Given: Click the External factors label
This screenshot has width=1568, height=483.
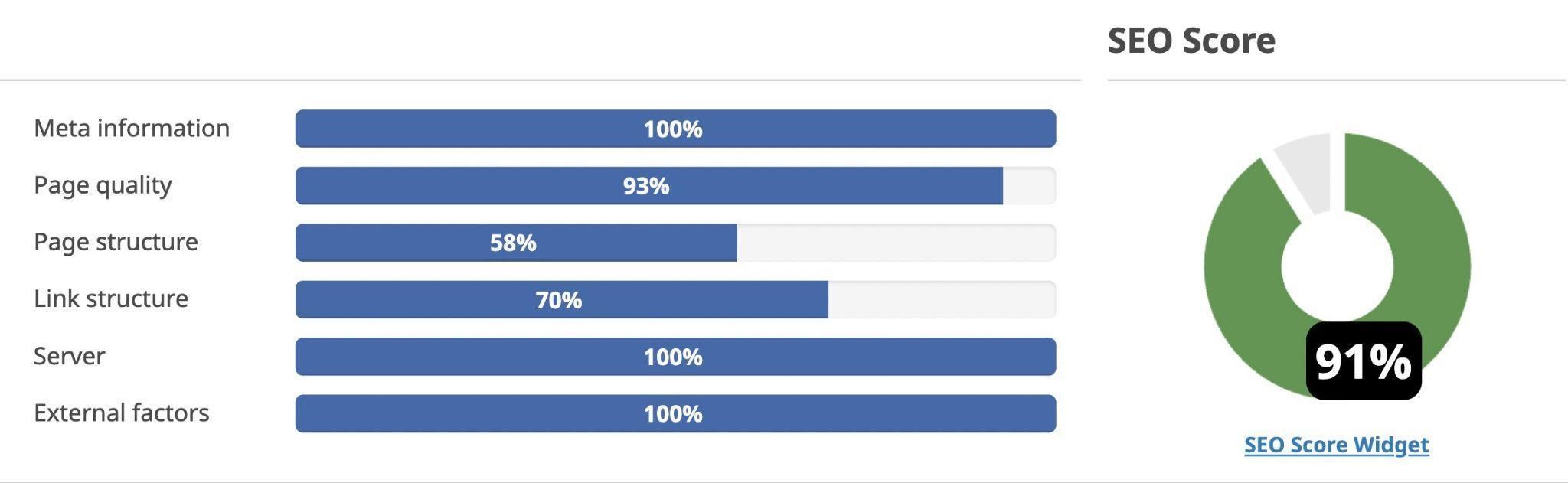Looking at the screenshot, I should coord(122,413).
